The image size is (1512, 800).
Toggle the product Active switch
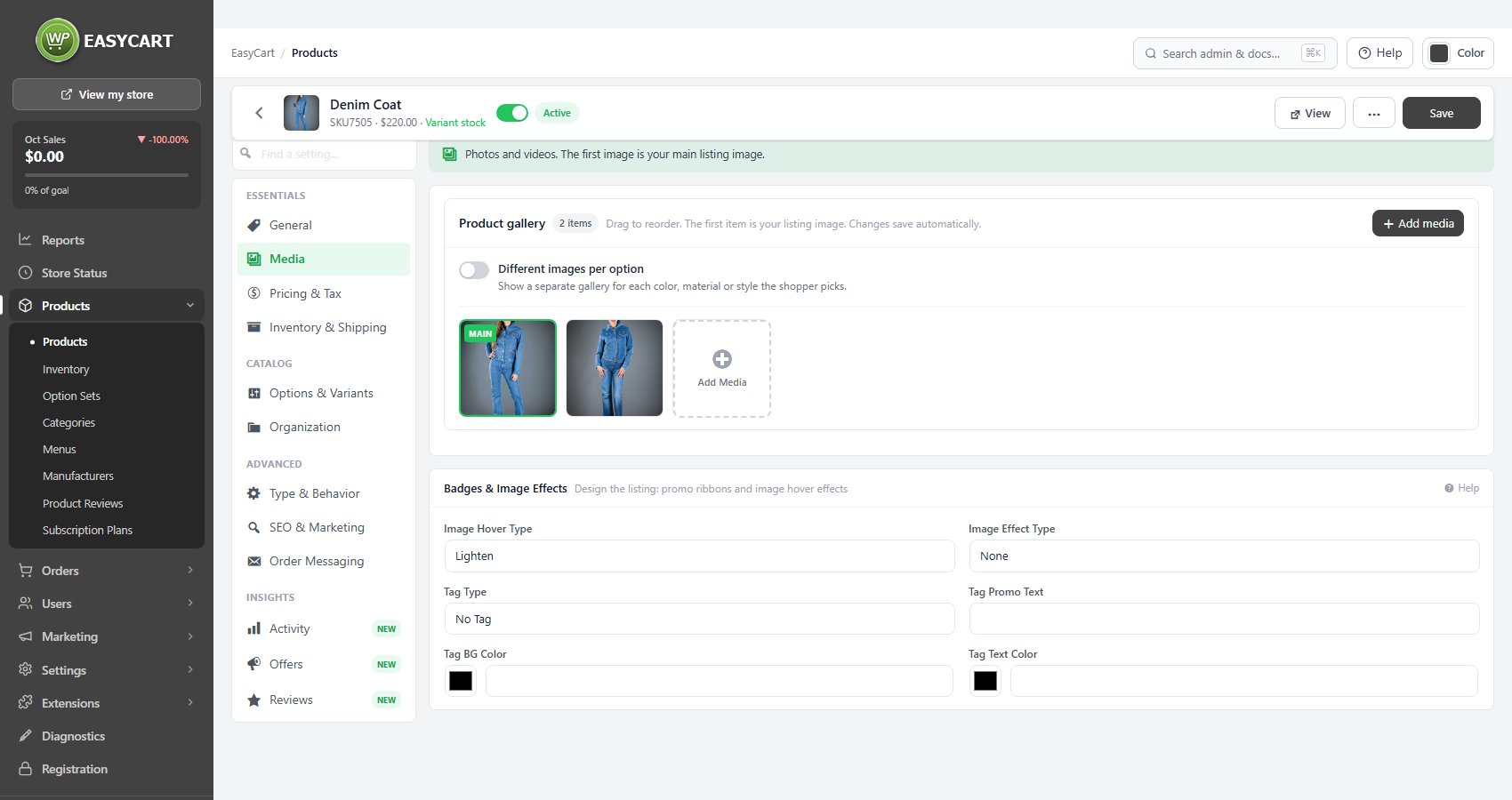512,113
